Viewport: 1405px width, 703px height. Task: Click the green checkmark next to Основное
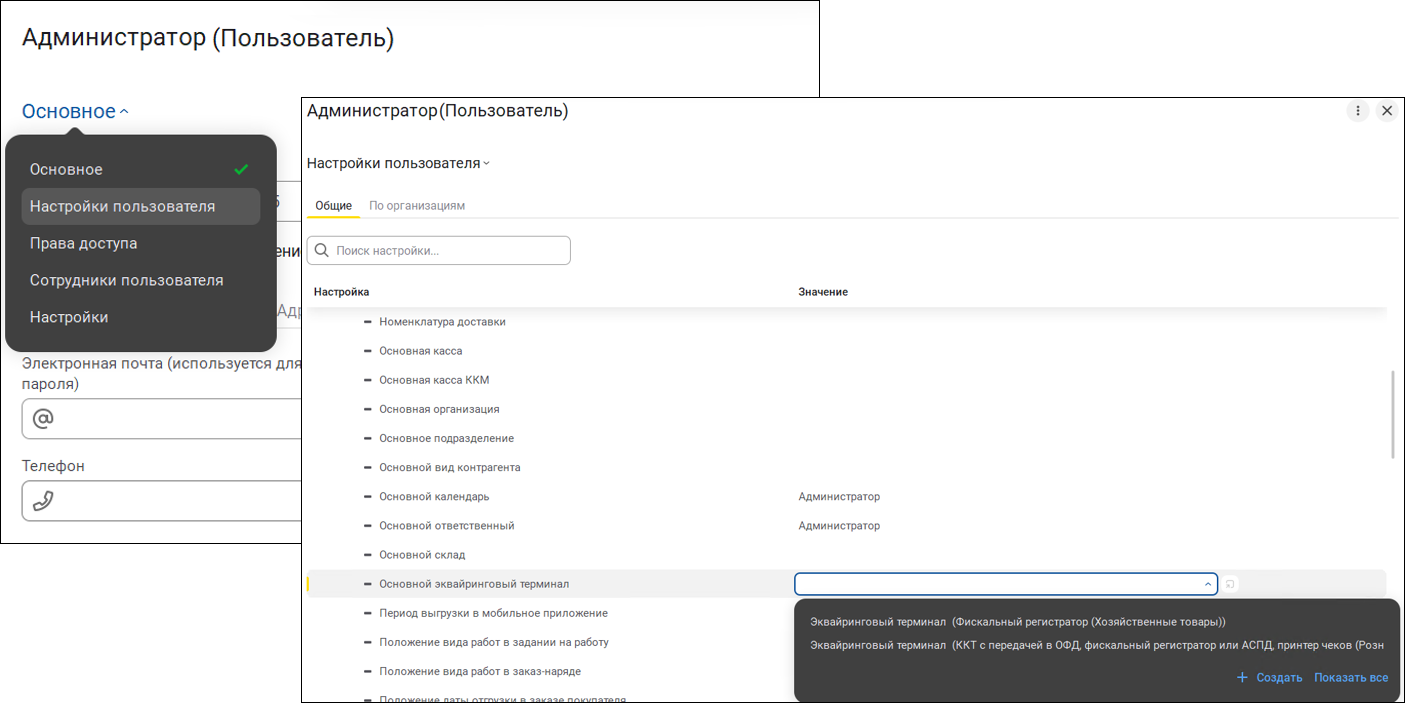tap(241, 169)
